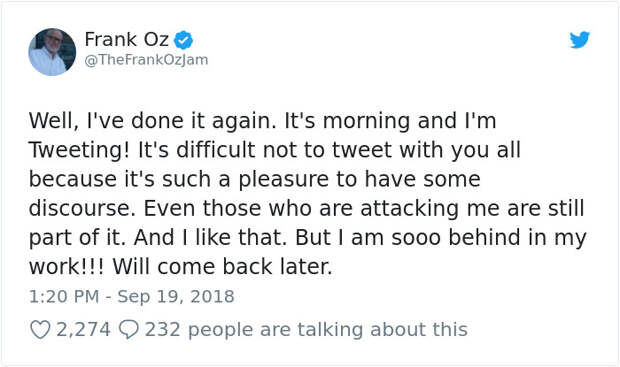
Task: Click the Frank Oz display name
Action: click(x=127, y=40)
